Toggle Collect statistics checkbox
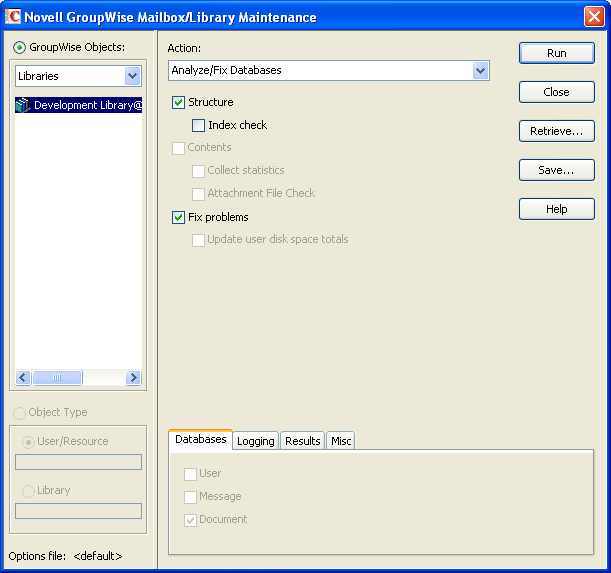The height and width of the screenshot is (573, 611). pyautogui.click(x=198, y=171)
